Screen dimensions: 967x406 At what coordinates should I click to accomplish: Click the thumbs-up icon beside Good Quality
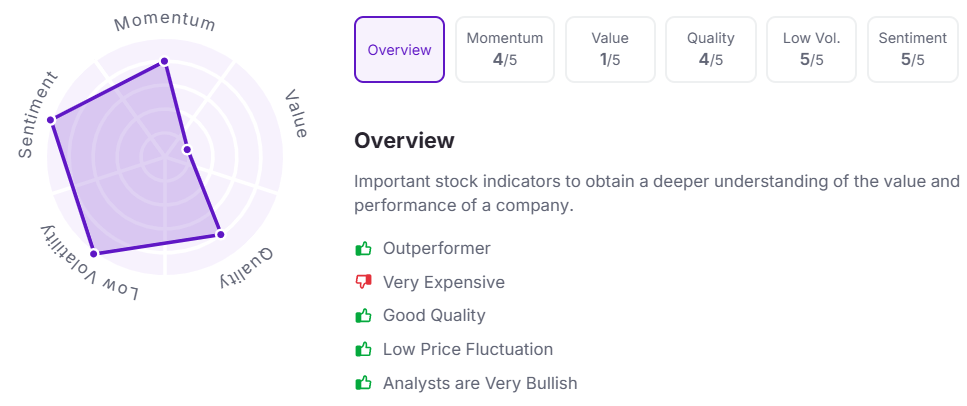[363, 316]
